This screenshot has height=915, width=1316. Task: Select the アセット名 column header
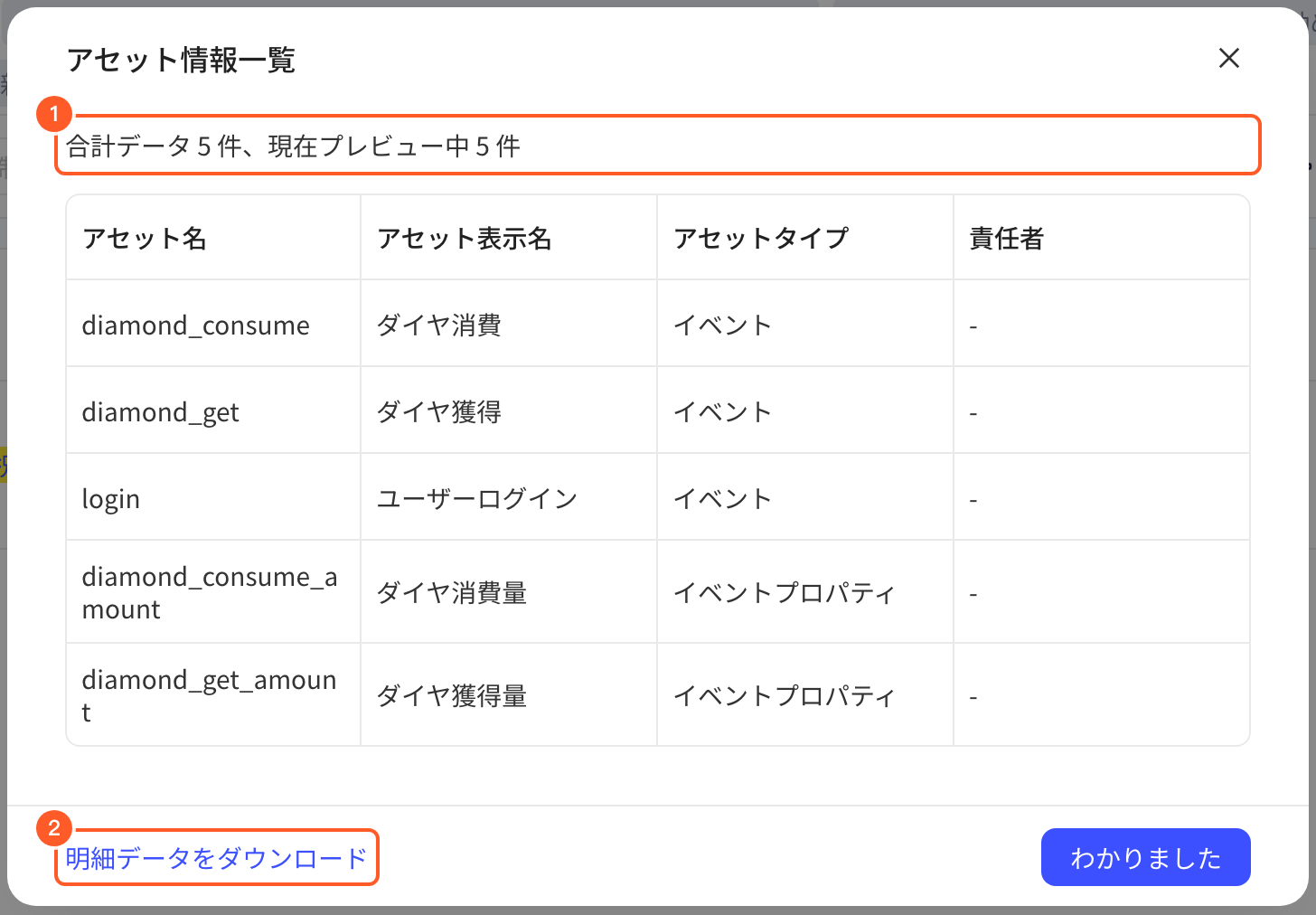[213, 238]
